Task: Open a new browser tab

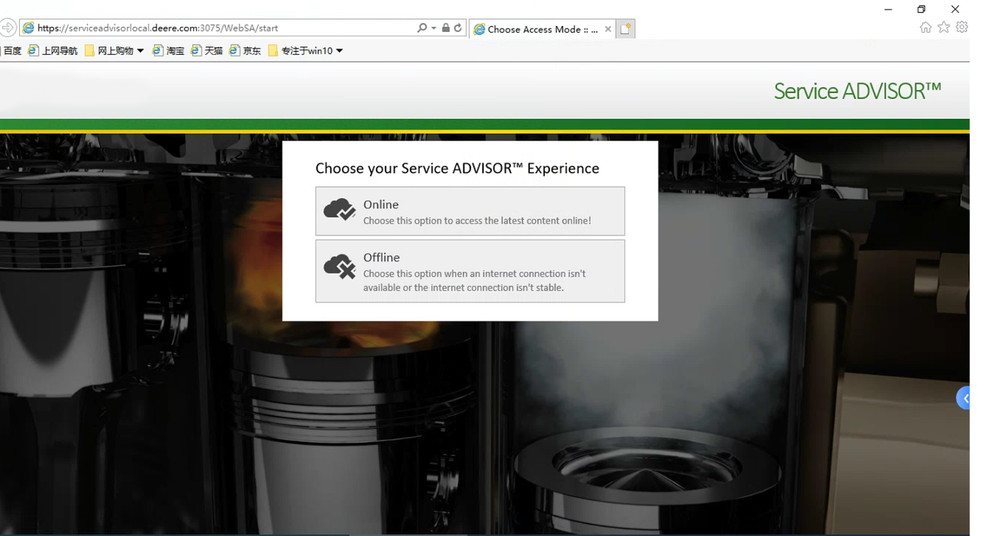Action: tap(626, 29)
